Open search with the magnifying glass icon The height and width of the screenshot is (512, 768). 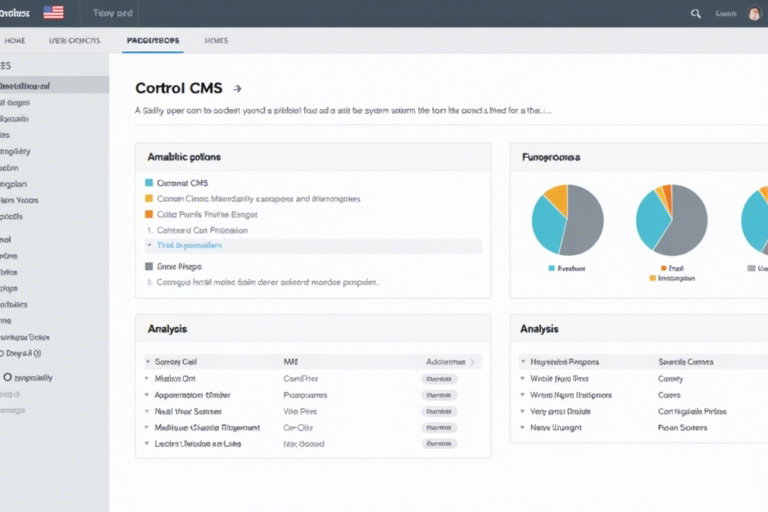tap(696, 14)
